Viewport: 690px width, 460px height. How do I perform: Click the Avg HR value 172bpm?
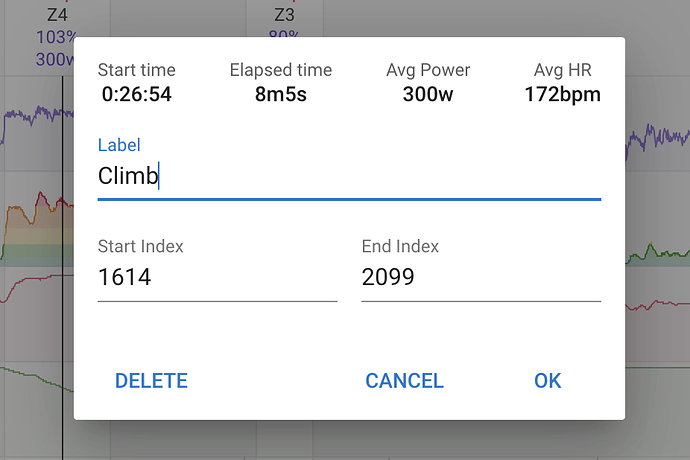click(x=562, y=95)
